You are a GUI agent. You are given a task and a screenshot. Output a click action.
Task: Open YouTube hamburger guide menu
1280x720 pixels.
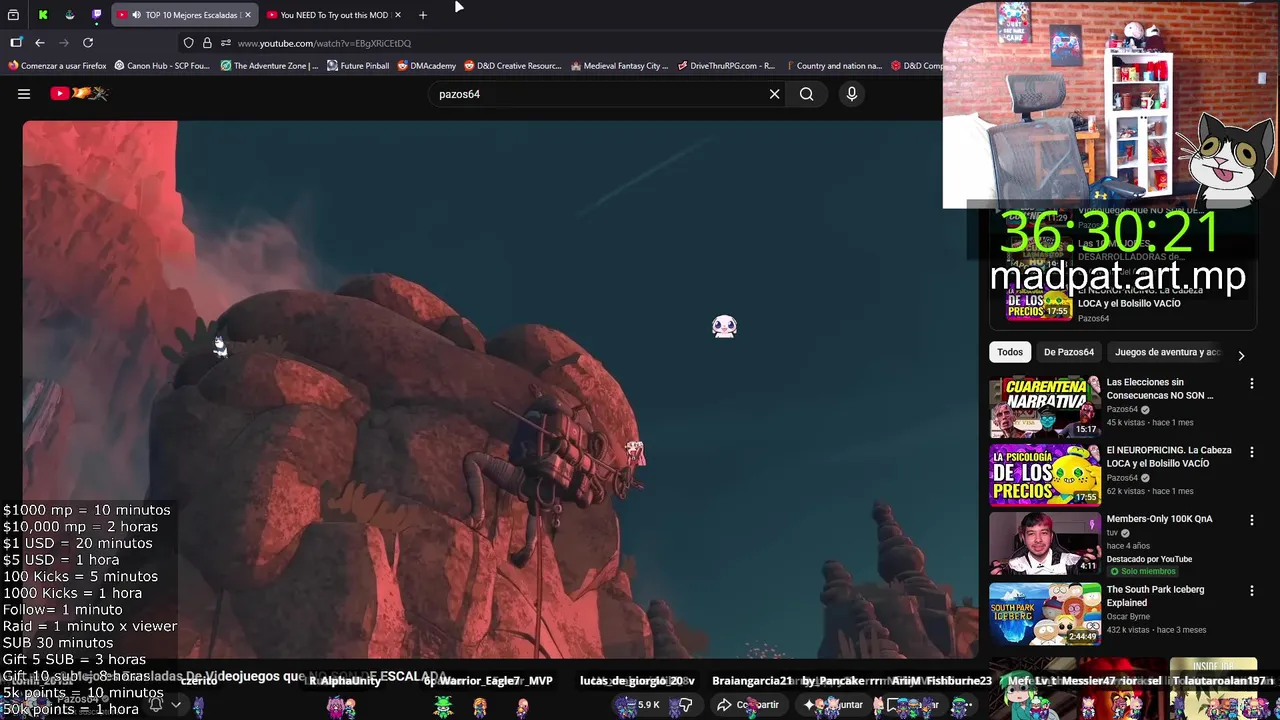tap(24, 94)
